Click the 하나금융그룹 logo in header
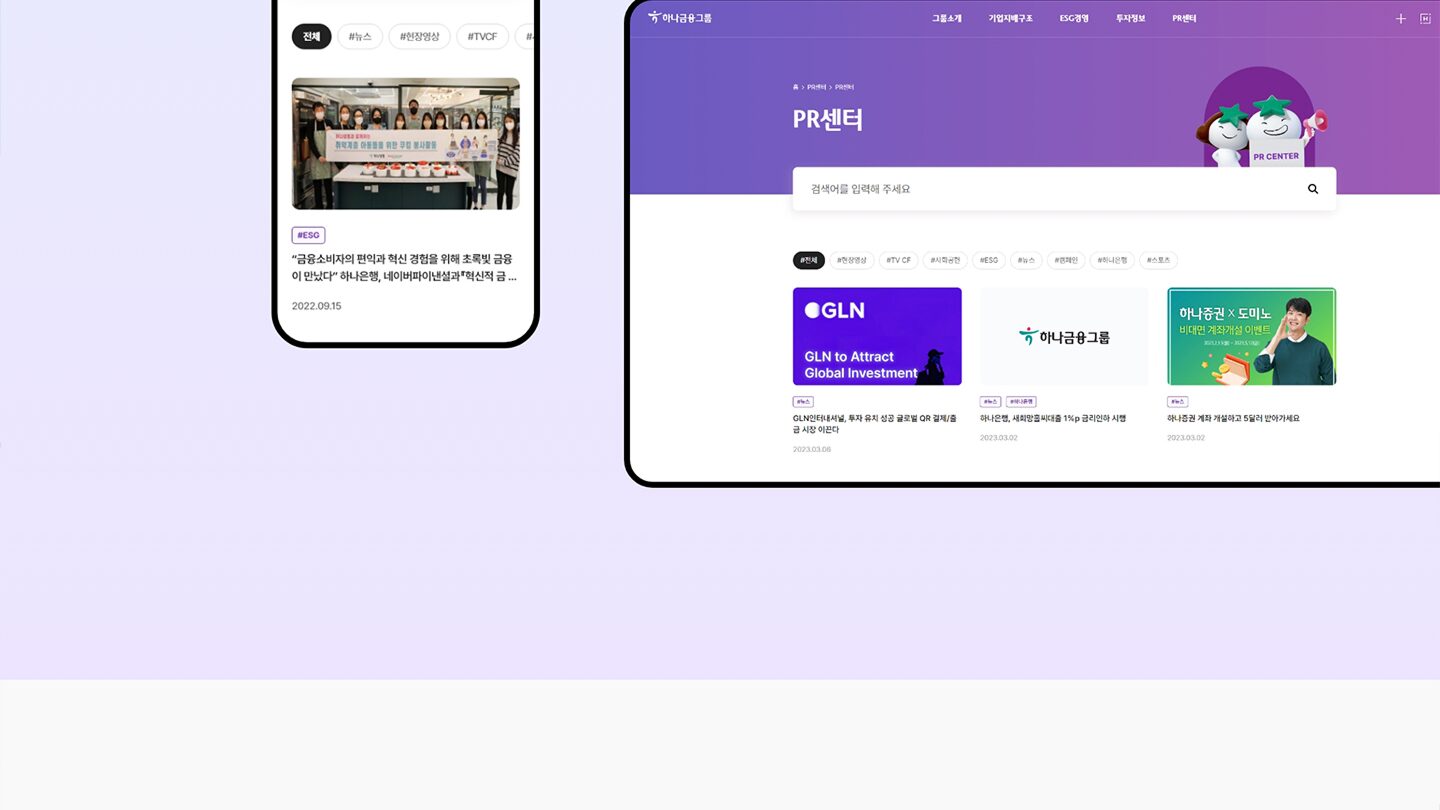 point(680,18)
